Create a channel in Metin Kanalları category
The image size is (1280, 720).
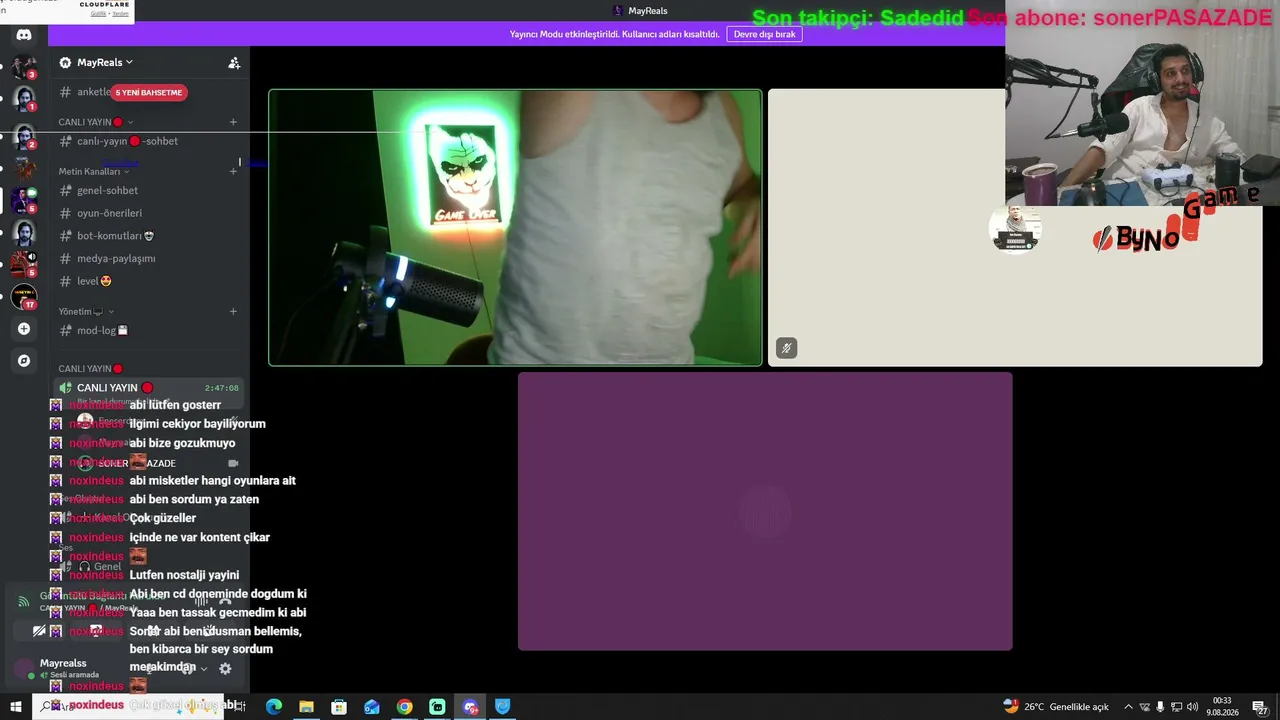pos(233,171)
